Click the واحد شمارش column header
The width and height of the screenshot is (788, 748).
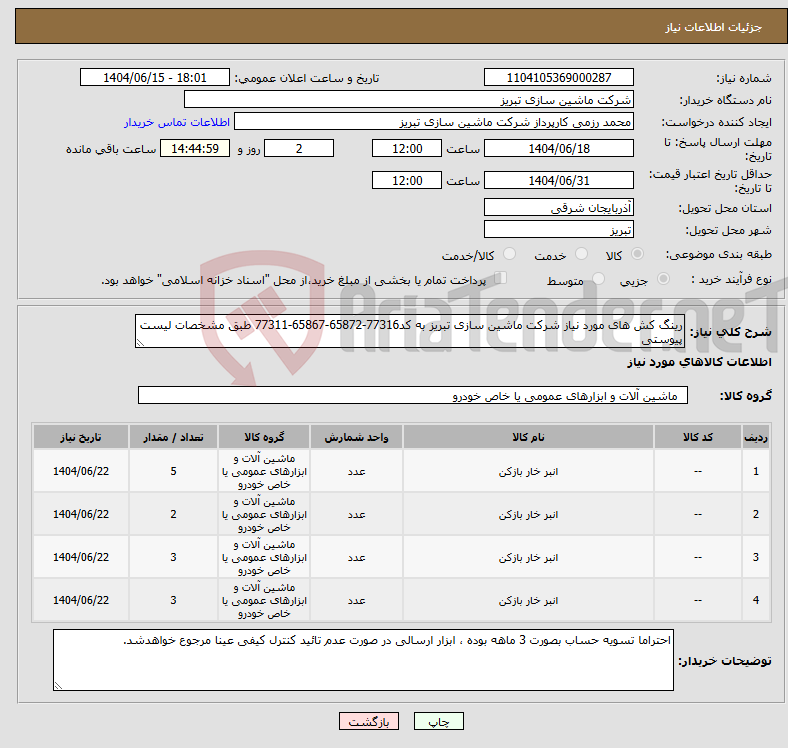click(356, 437)
